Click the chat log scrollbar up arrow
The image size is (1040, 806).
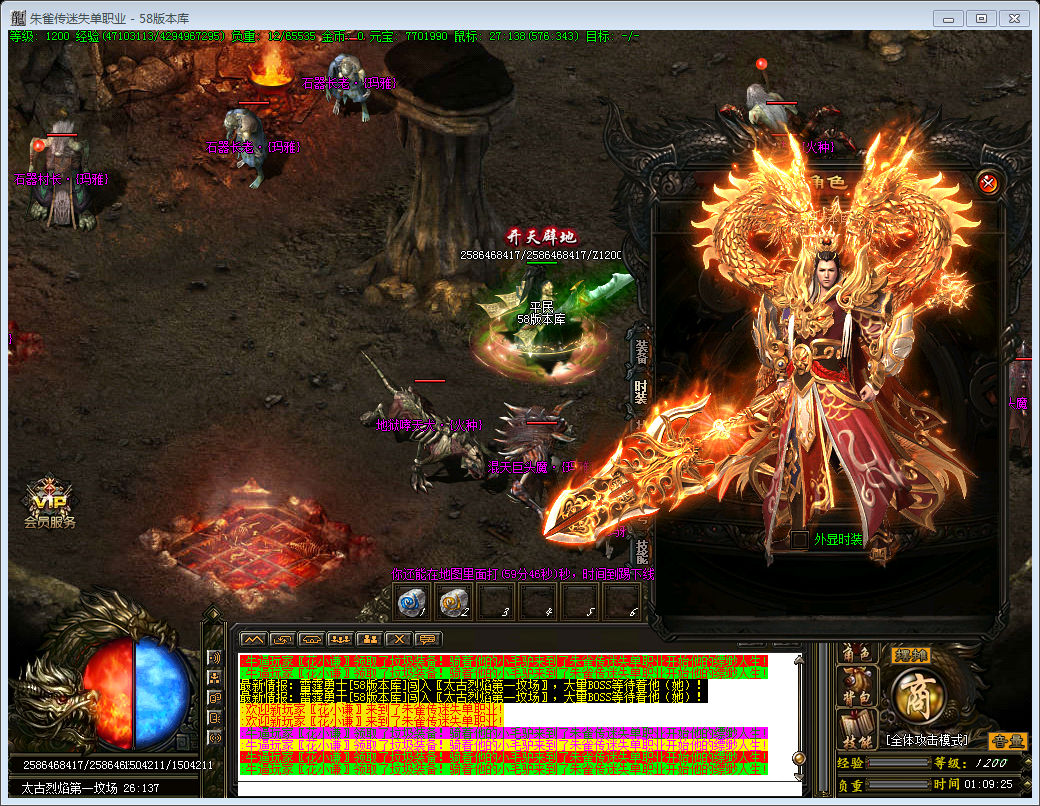(x=799, y=659)
